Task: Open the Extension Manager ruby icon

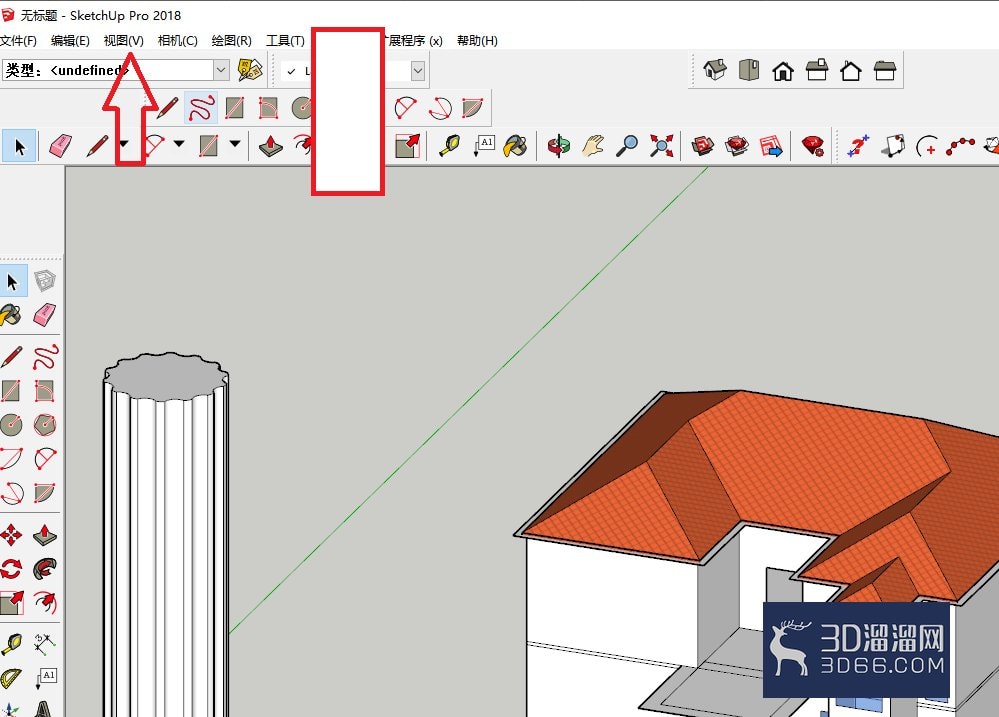Action: [812, 146]
